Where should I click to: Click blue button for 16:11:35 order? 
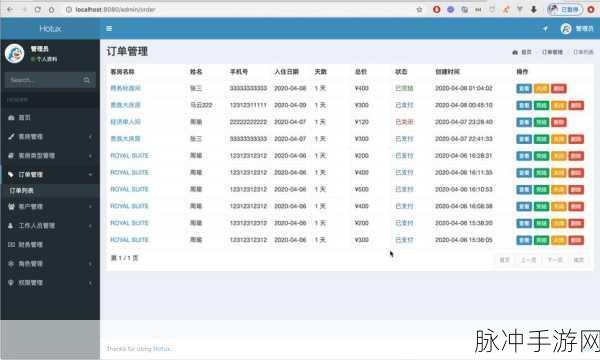[524, 173]
